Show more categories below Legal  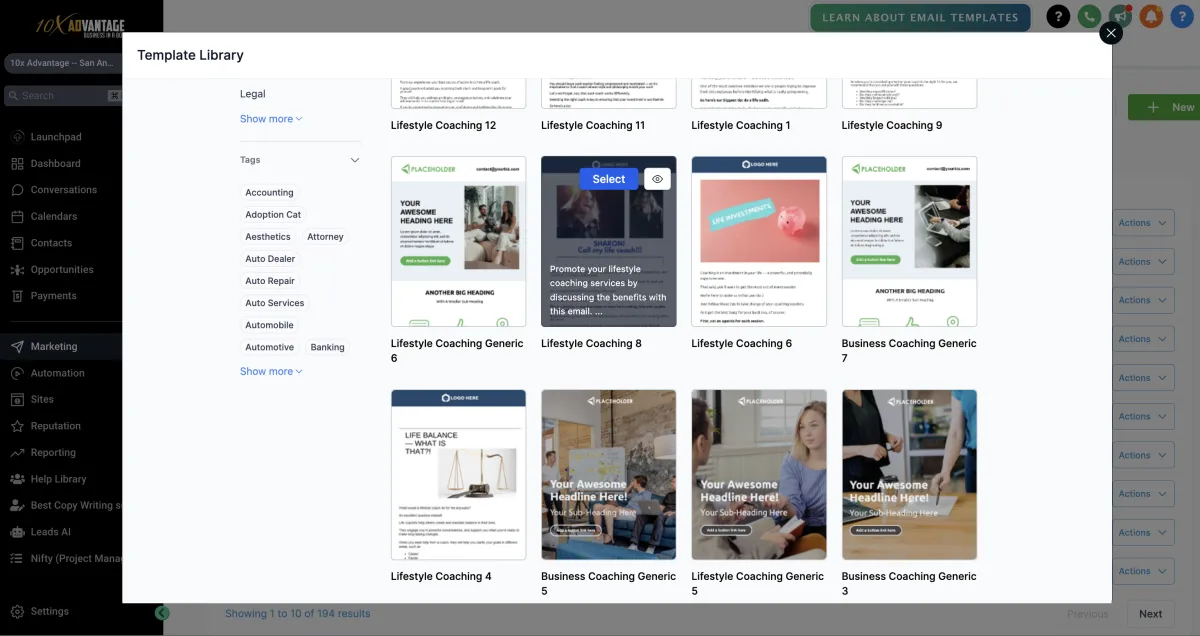coord(271,119)
